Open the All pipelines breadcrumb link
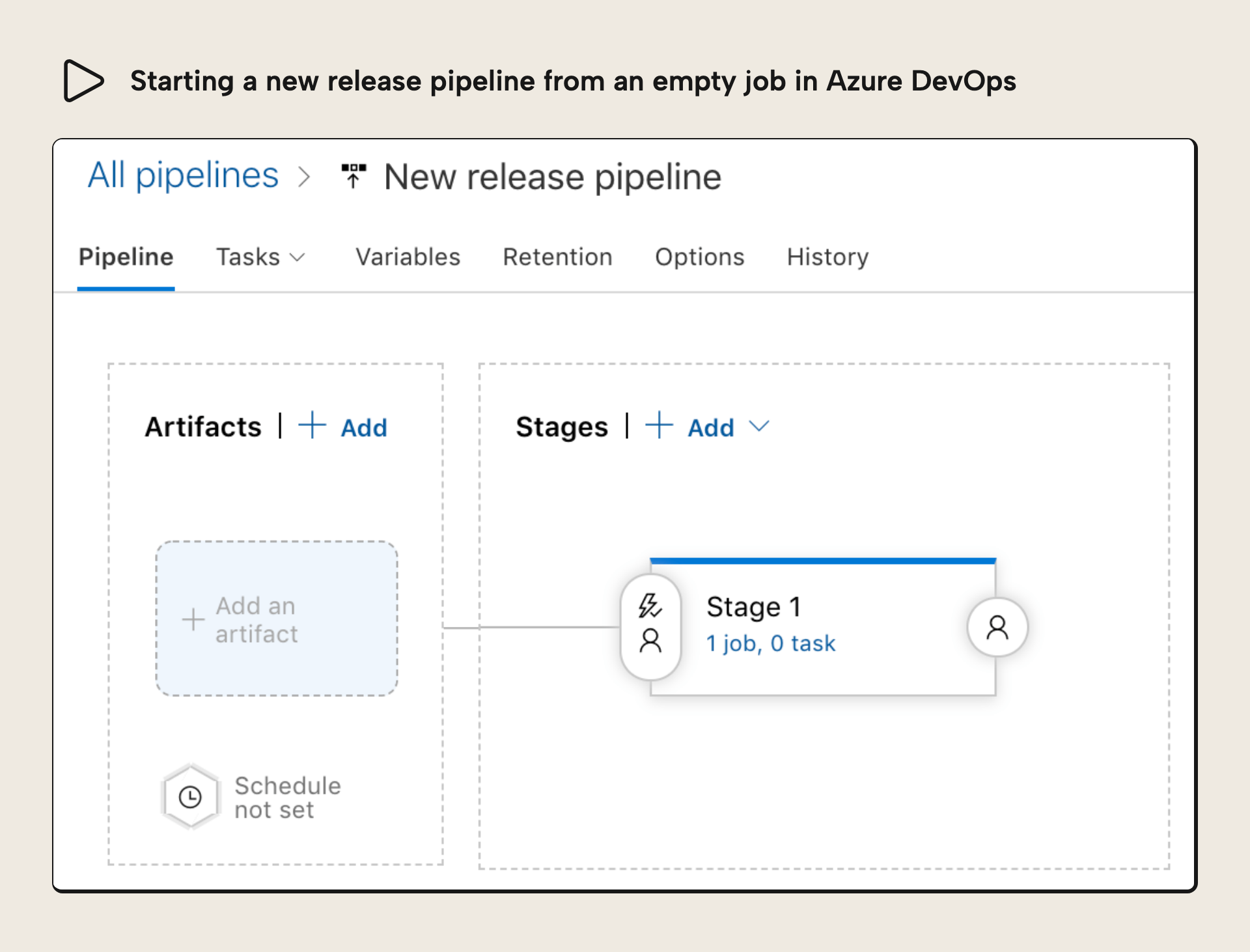This screenshot has width=1250, height=952. coord(183,175)
